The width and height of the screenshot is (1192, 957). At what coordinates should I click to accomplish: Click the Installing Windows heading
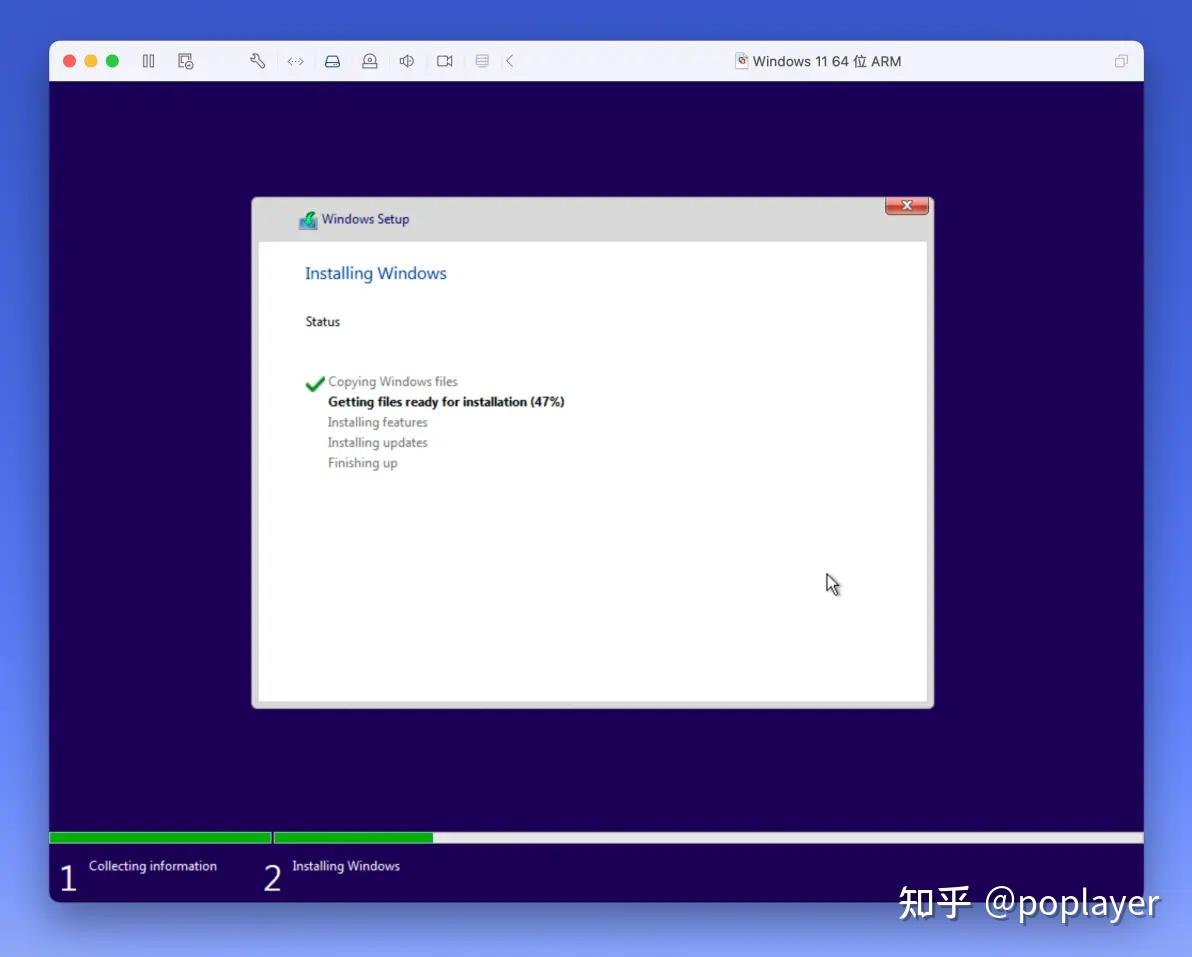coord(376,274)
